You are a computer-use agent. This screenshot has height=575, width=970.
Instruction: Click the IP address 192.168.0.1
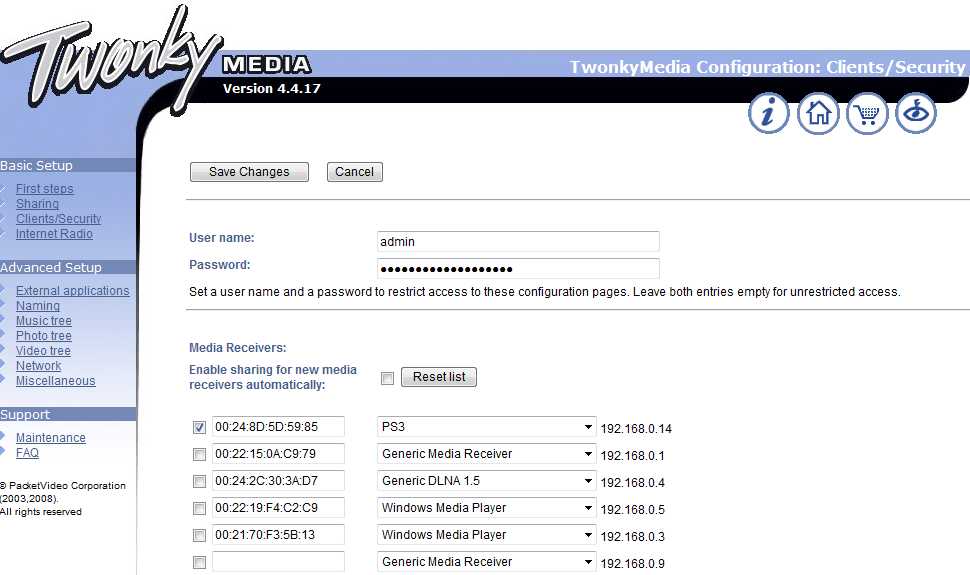(632, 456)
